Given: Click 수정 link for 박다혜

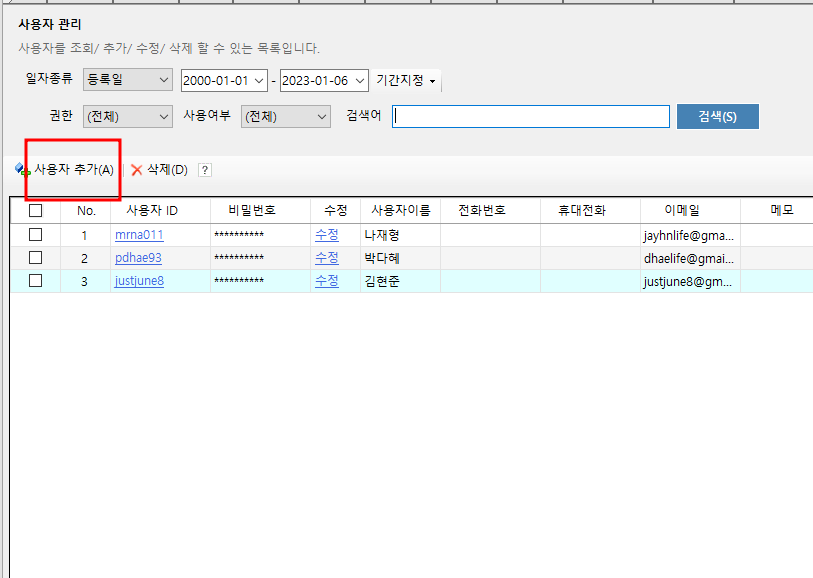Looking at the screenshot, I should 327,258.
